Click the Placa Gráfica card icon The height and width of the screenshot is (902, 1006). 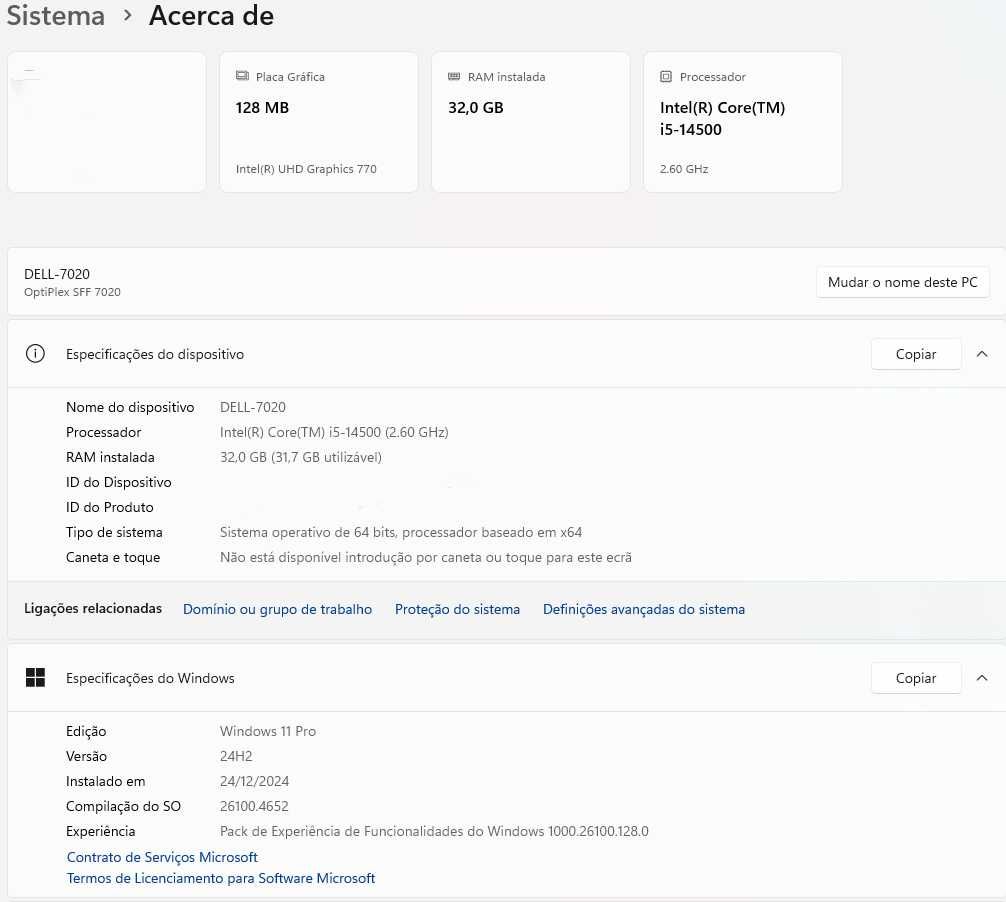coord(242,76)
